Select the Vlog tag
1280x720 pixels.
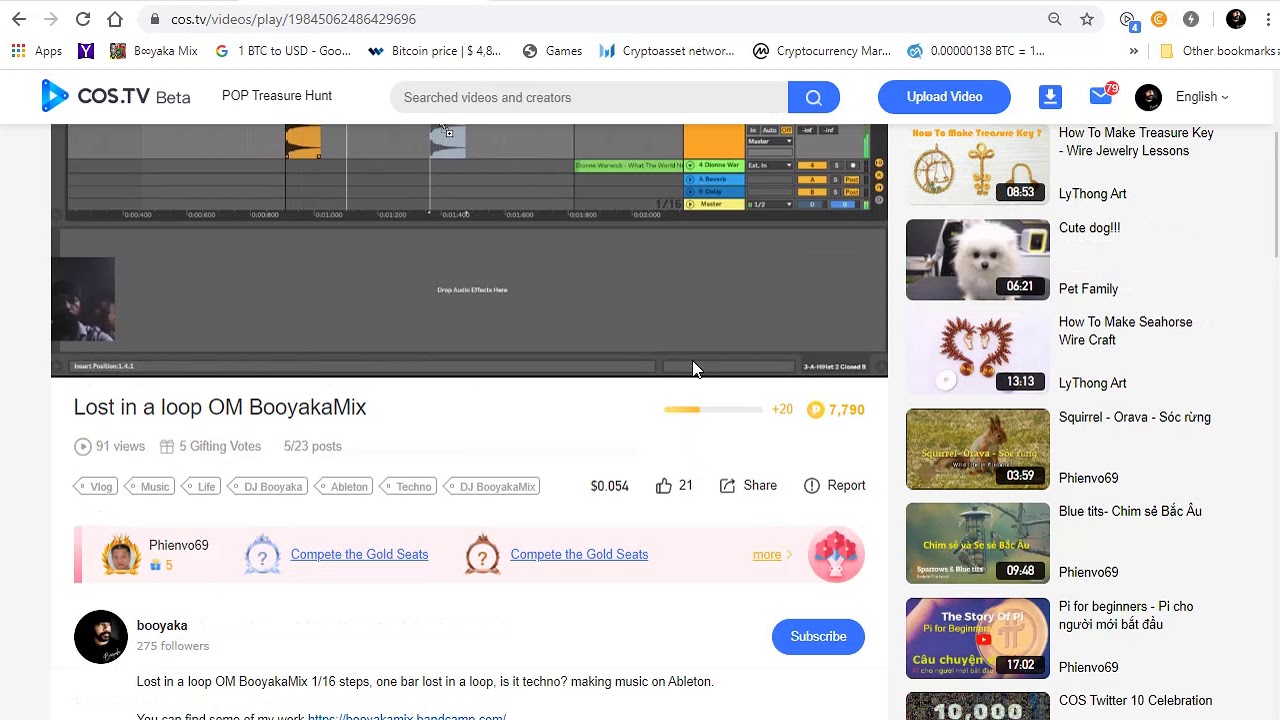tap(96, 487)
